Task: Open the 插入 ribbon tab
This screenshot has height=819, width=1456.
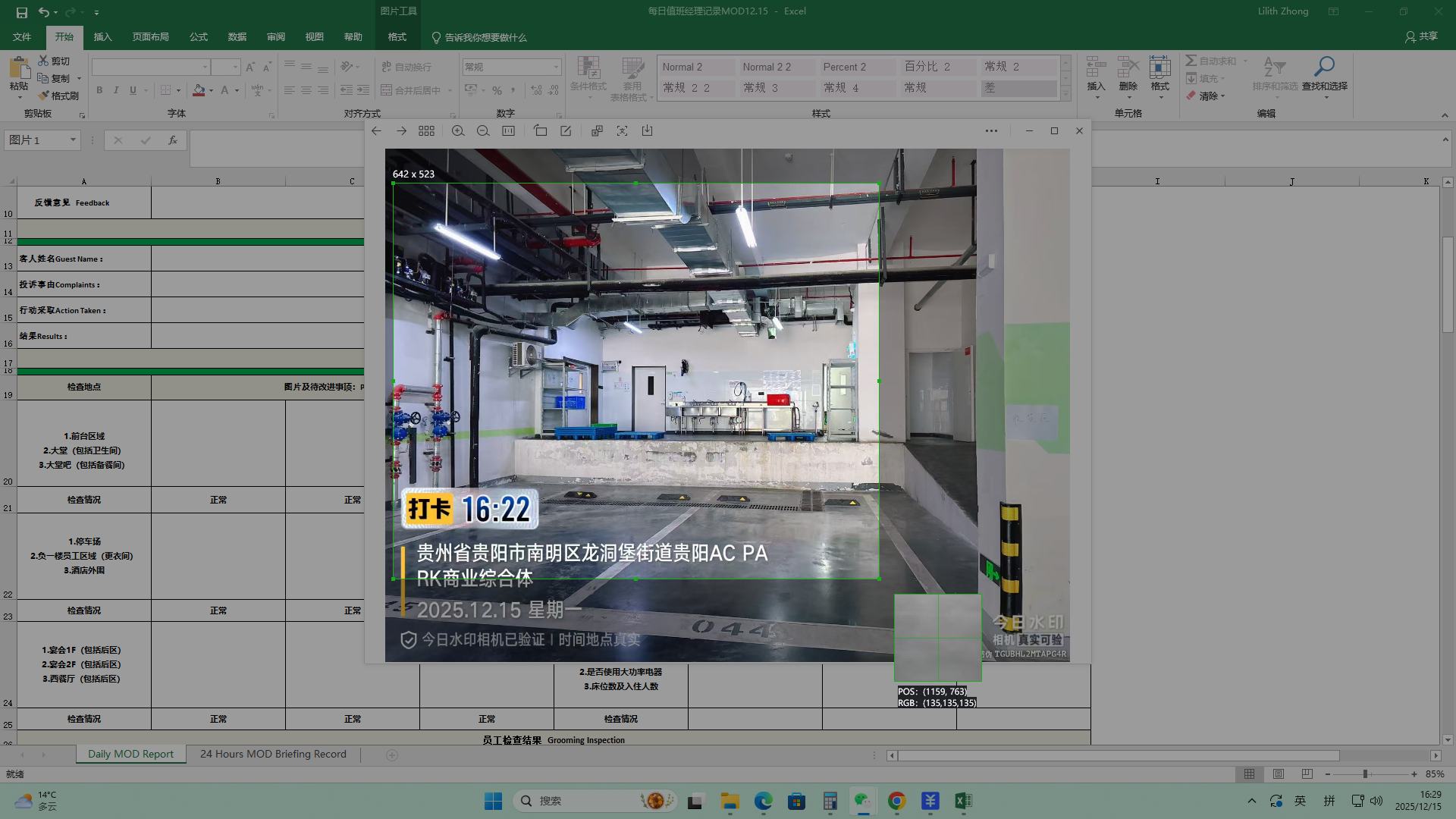Action: coord(102,36)
